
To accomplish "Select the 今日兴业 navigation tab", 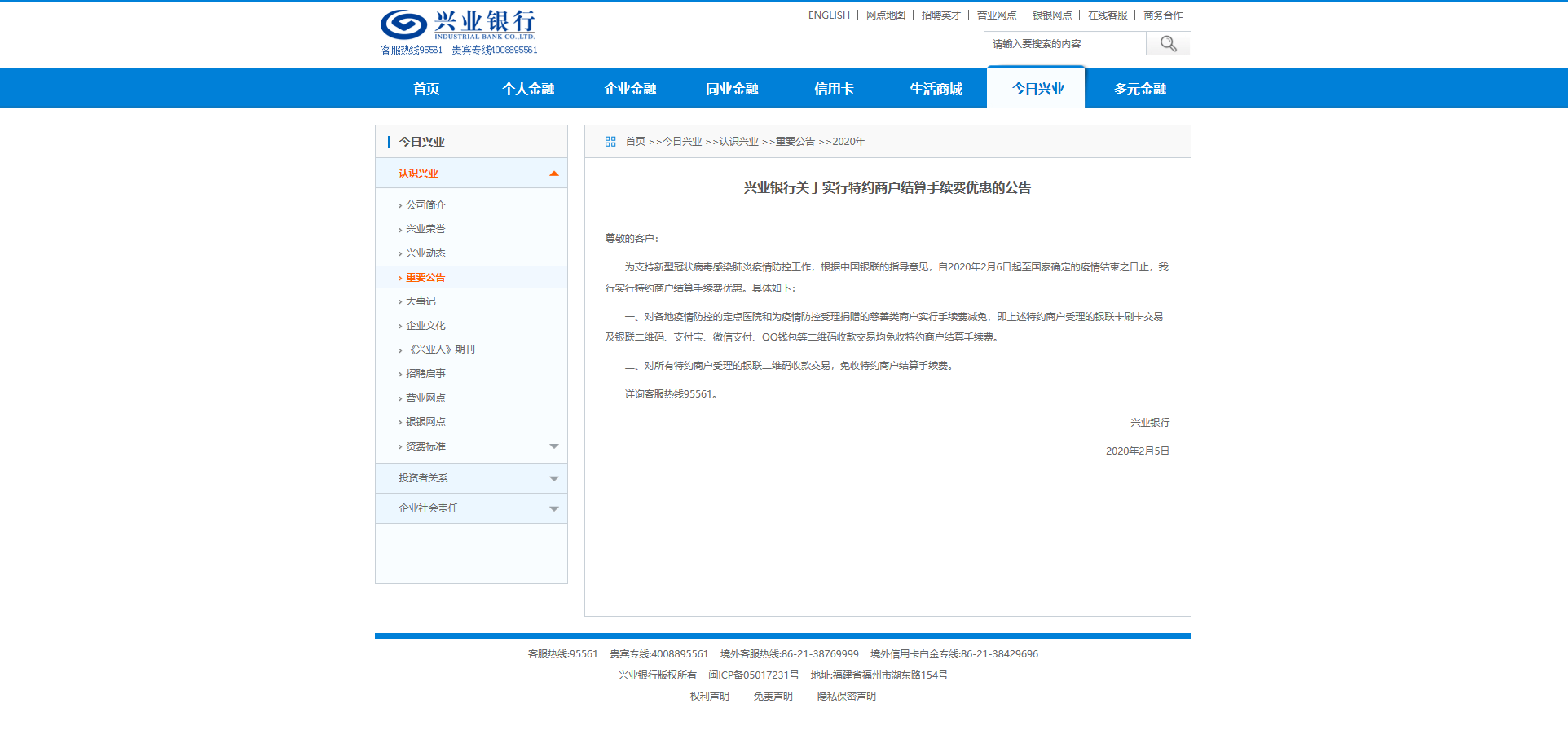I will (1037, 88).
